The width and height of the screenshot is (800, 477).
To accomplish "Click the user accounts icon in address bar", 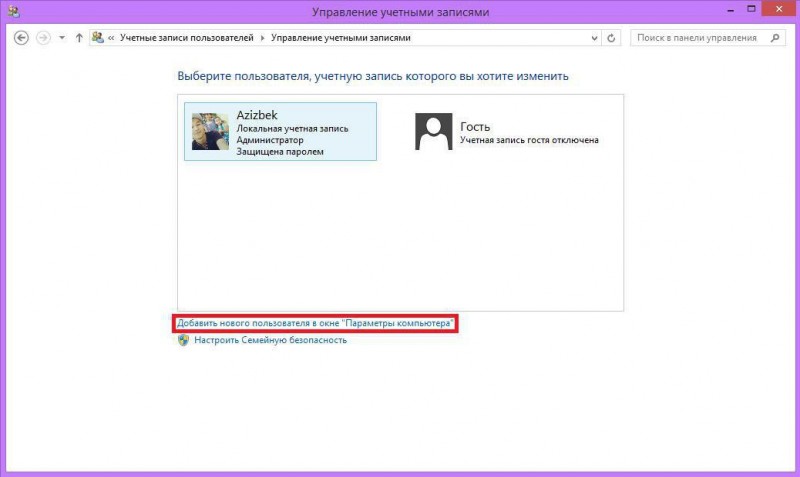I will 97,37.
